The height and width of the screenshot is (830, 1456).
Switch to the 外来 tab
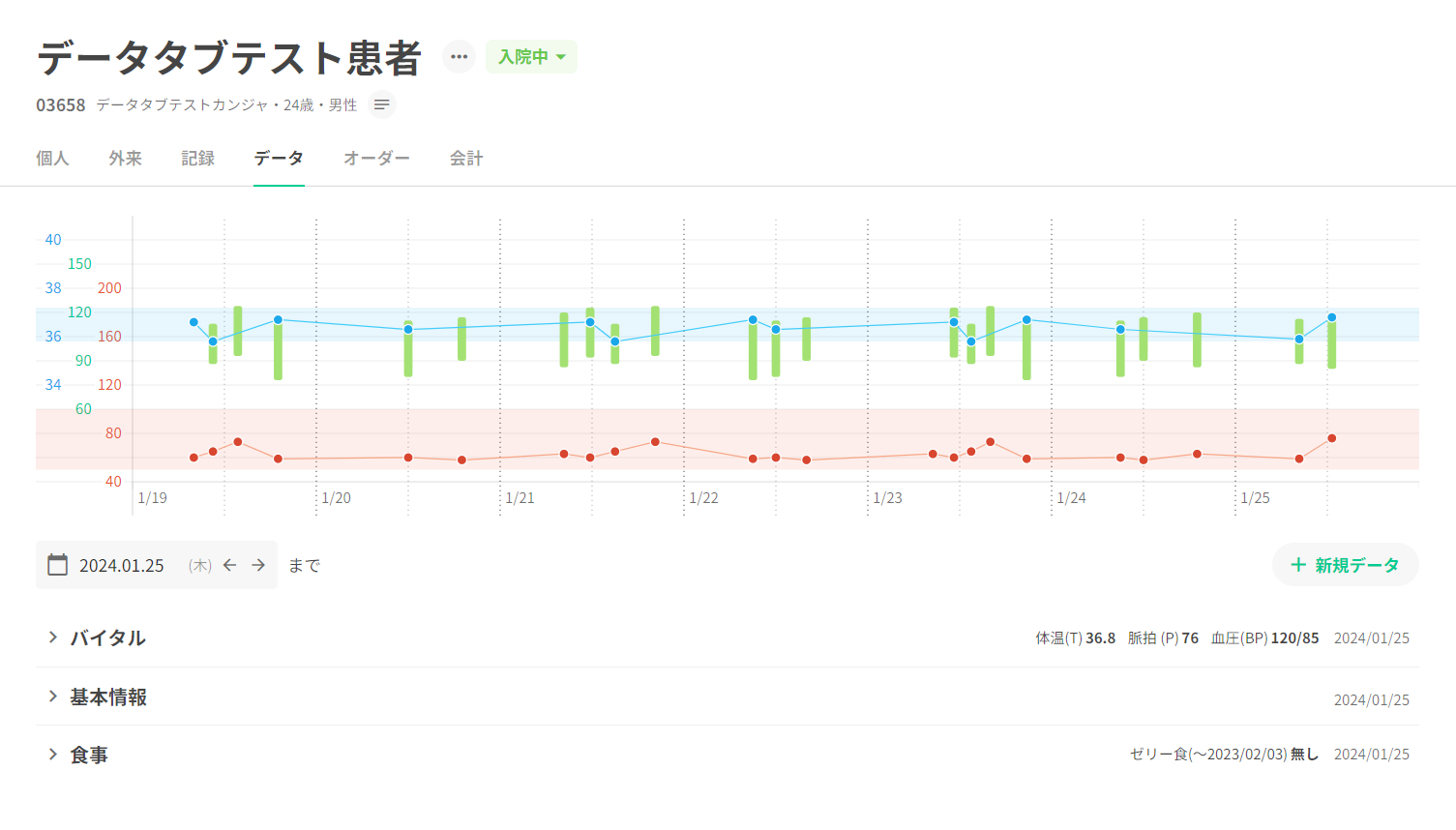[x=125, y=158]
